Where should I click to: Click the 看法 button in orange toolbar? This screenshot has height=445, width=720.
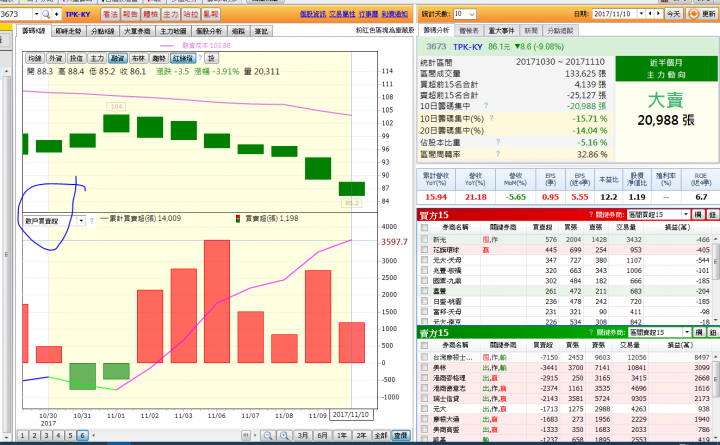tap(110, 14)
